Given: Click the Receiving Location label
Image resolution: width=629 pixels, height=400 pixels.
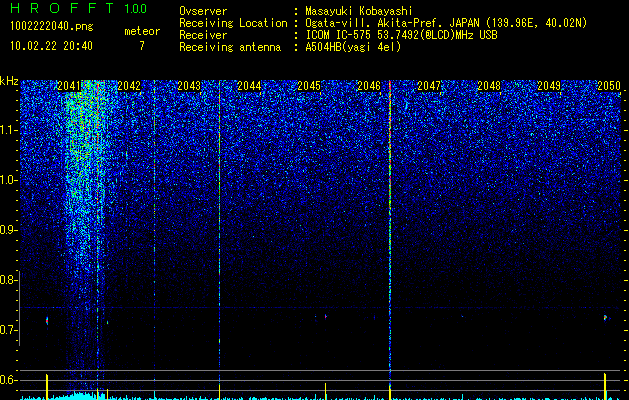Looking at the screenshot, I should (x=233, y=23).
